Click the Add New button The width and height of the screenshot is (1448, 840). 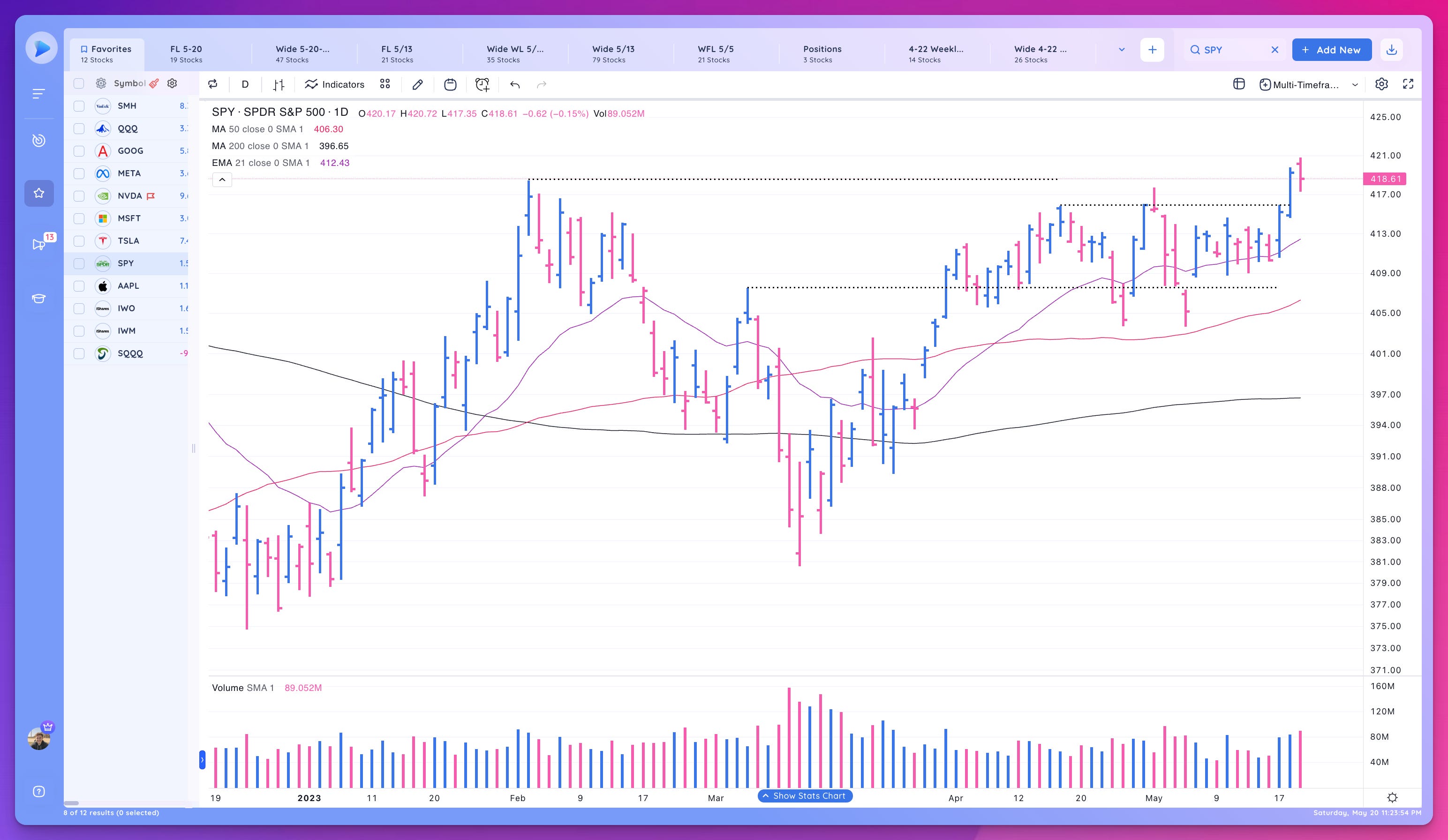pos(1331,50)
